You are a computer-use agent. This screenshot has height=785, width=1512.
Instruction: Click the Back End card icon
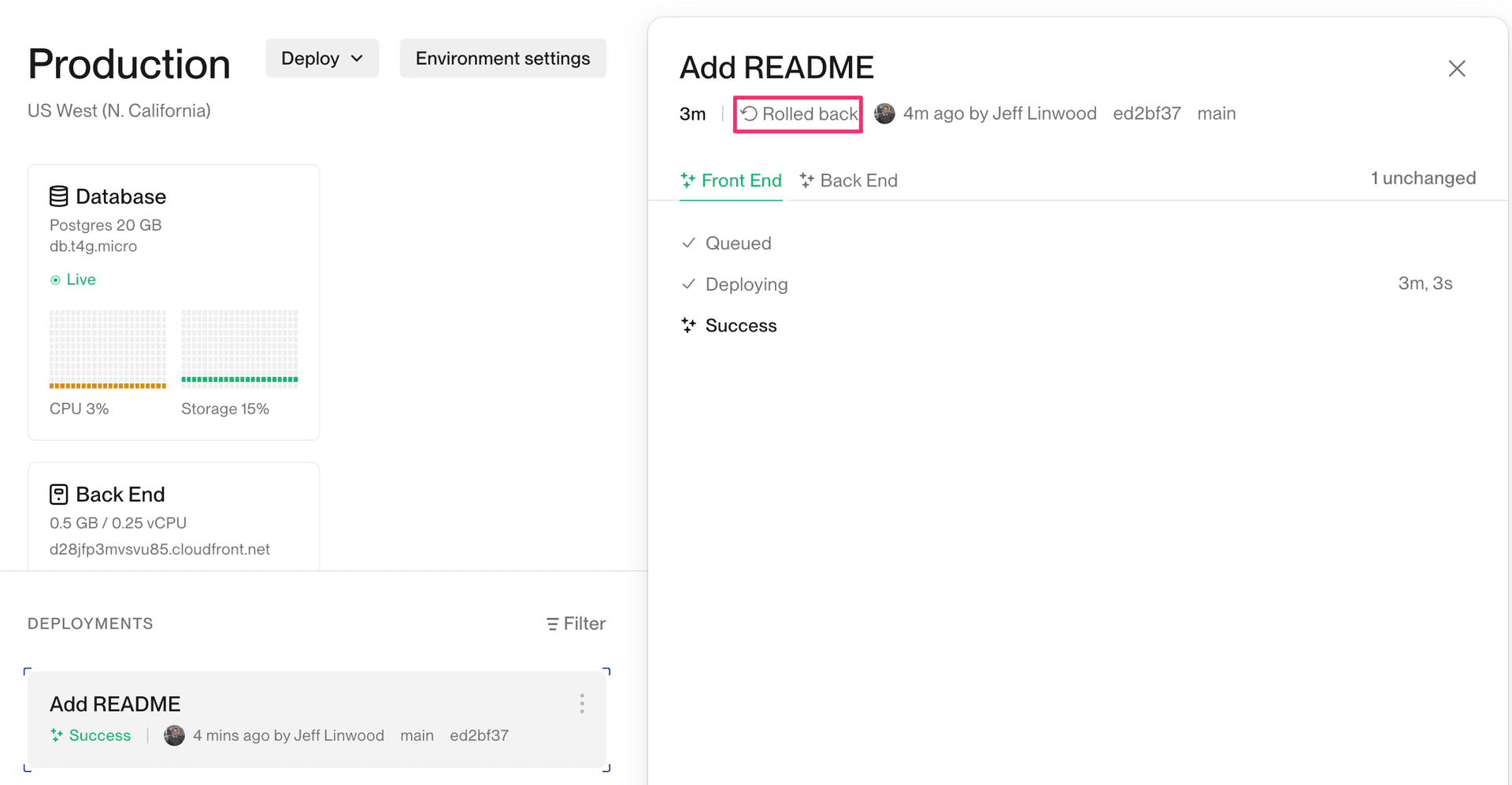(59, 494)
